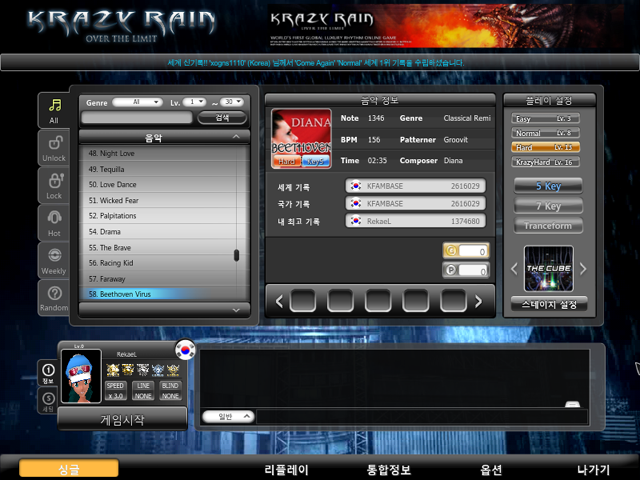Image resolution: width=640 pixels, height=480 pixels.
Task: Open 스테이지 설정 stage settings
Action: 549,304
